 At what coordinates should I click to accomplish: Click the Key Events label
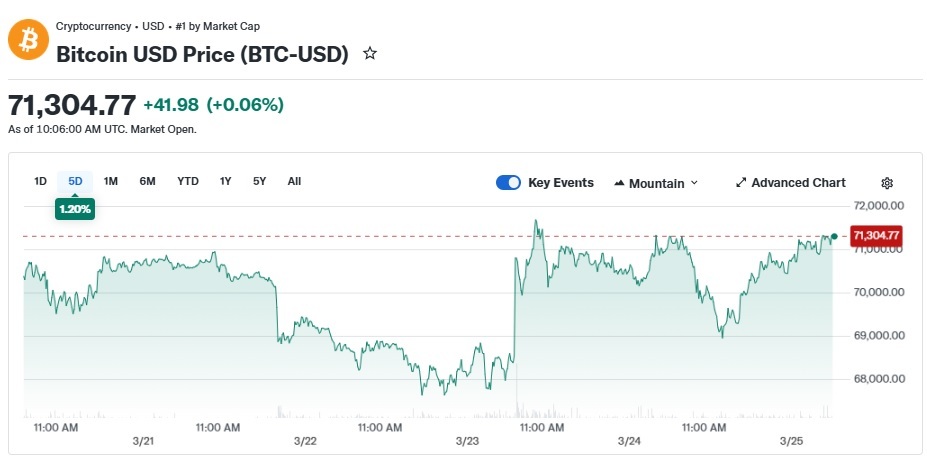[560, 183]
